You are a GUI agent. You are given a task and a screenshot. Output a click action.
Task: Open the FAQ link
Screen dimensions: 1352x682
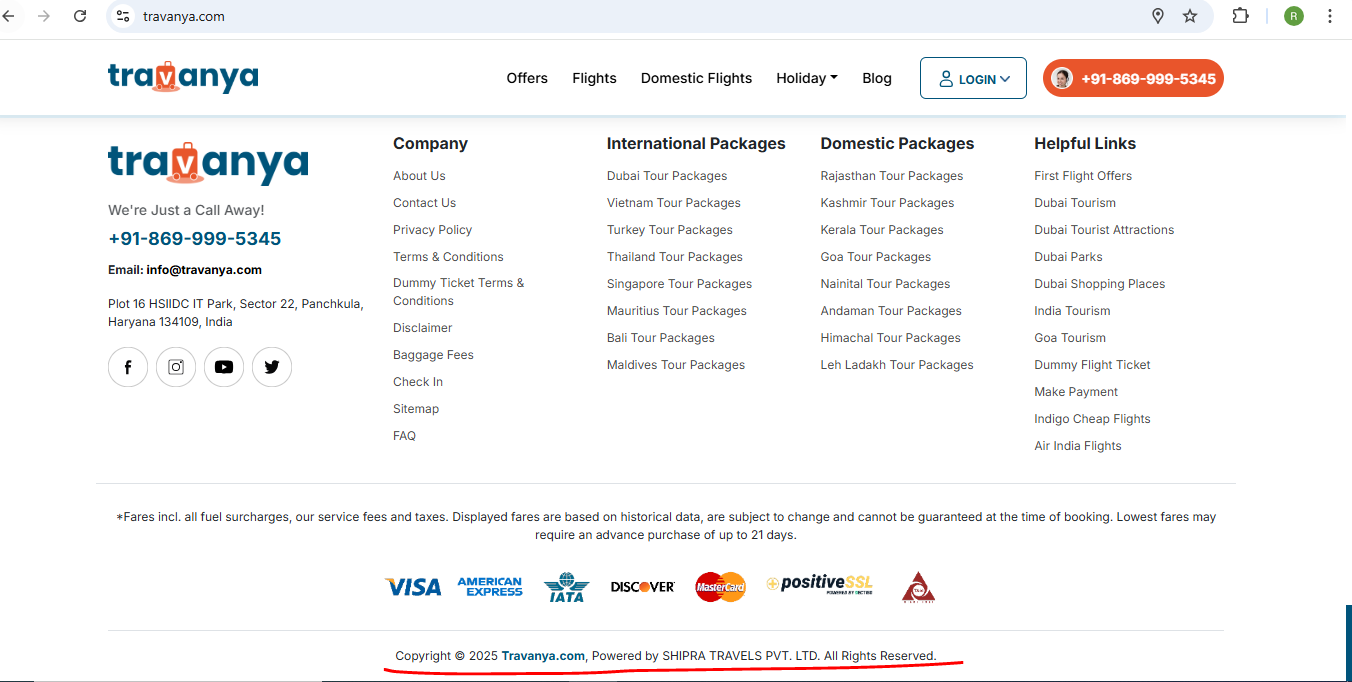tap(404, 436)
